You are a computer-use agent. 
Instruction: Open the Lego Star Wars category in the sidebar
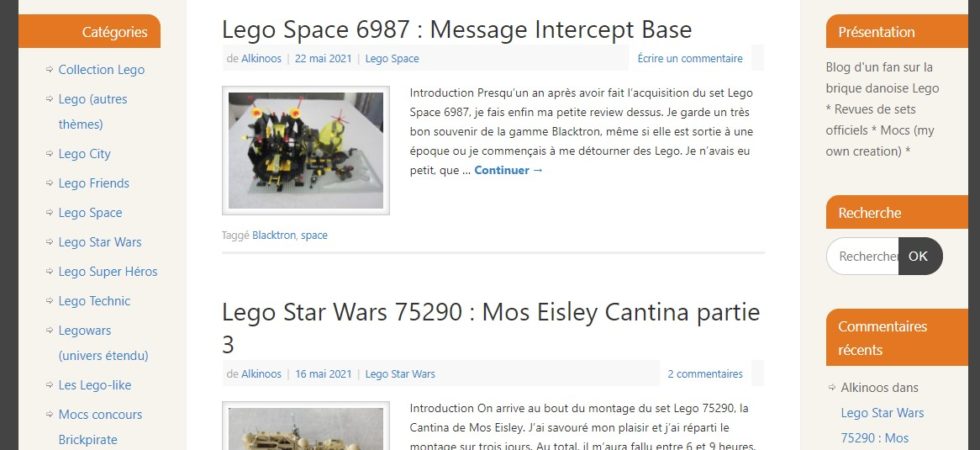point(100,242)
